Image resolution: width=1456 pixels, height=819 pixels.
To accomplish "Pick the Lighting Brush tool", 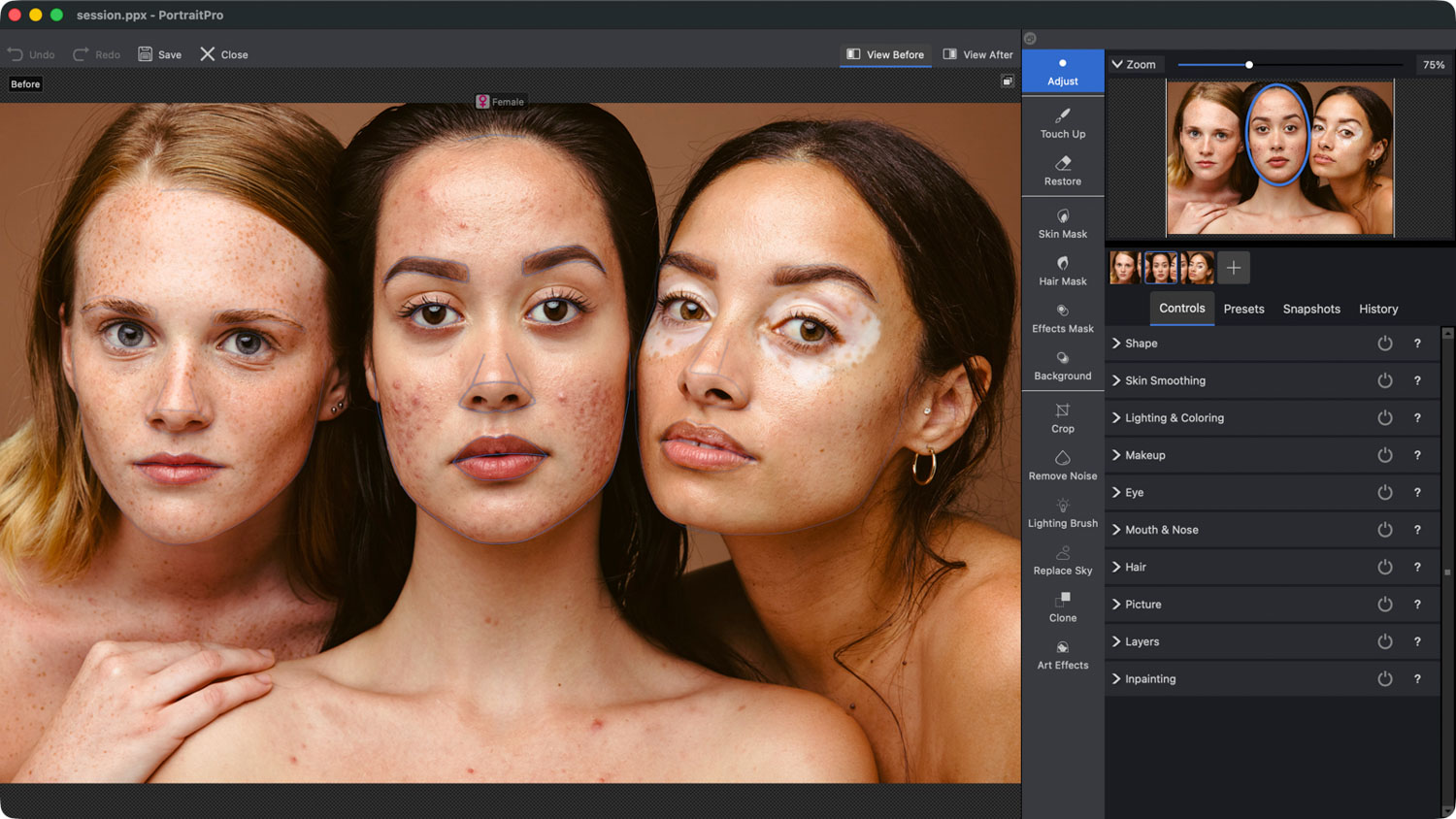I will pyautogui.click(x=1063, y=513).
